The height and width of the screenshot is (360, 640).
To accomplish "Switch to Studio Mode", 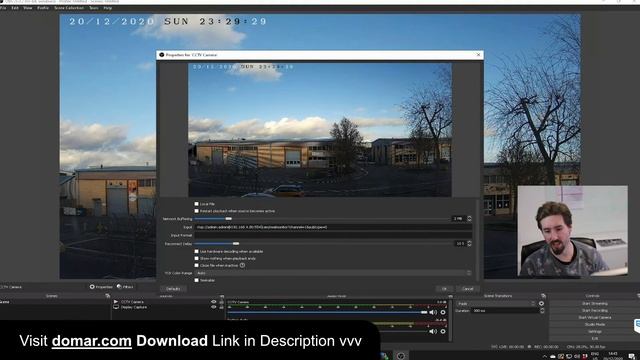I will pyautogui.click(x=595, y=324).
